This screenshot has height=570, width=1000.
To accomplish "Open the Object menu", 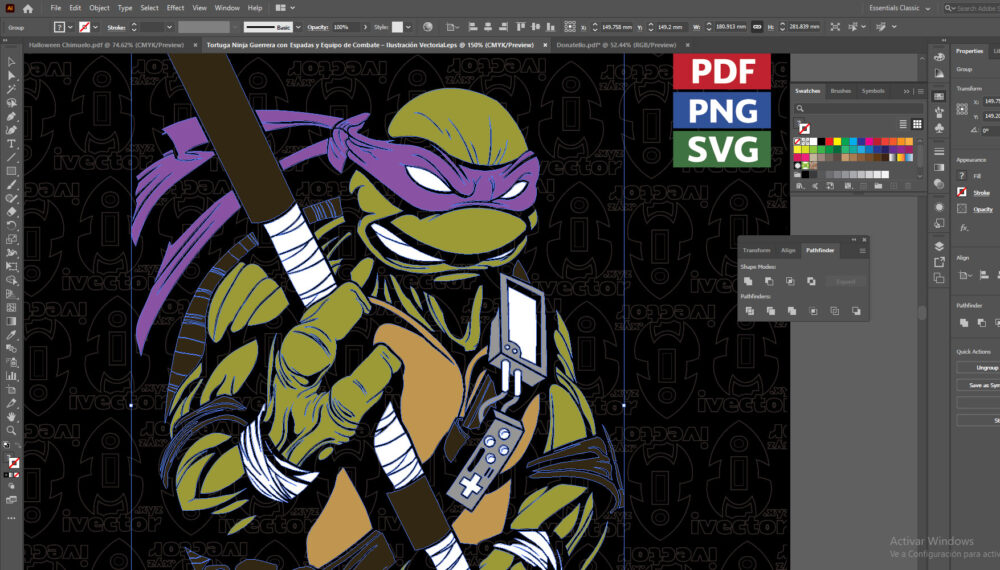I will (99, 8).
